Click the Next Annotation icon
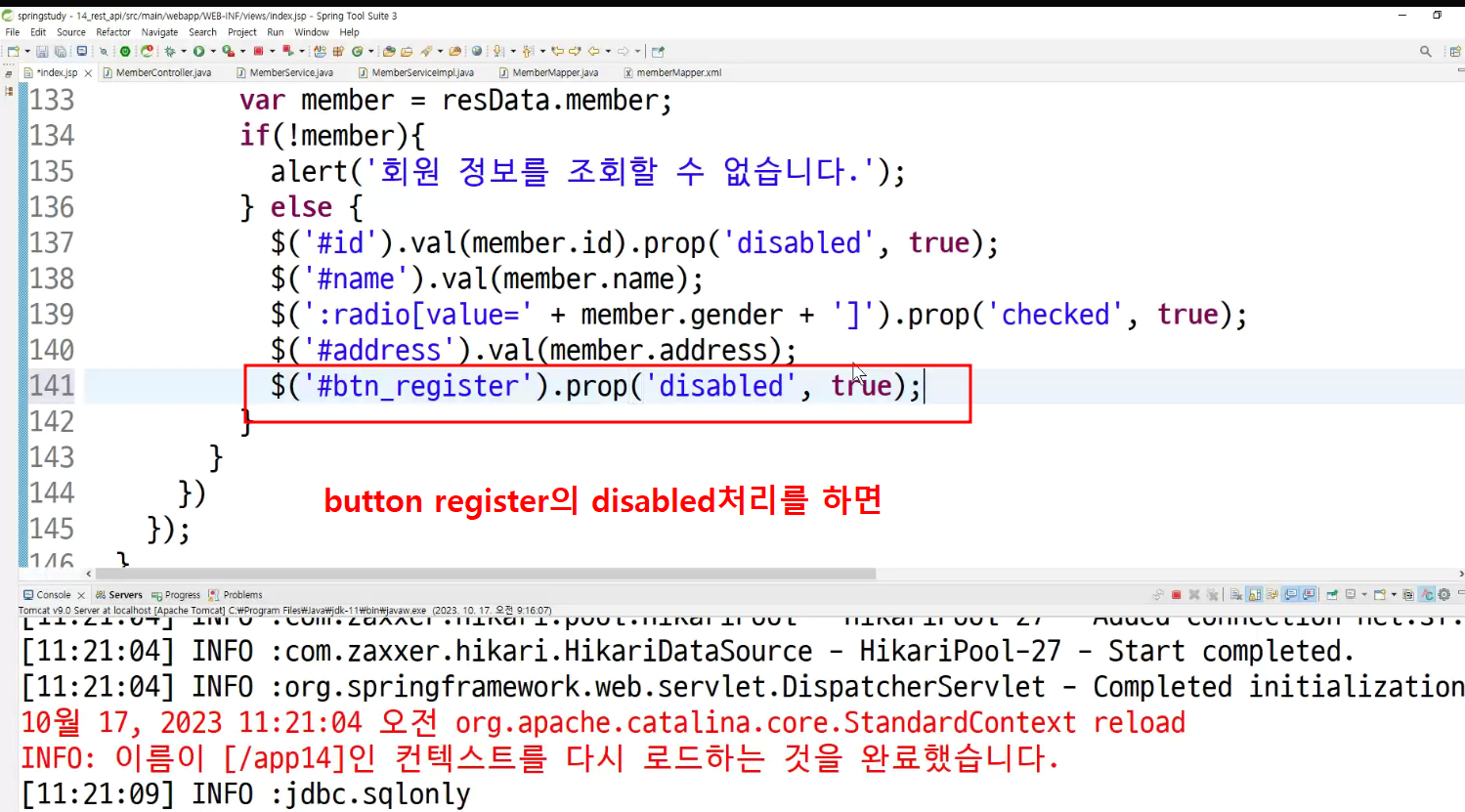 (497, 51)
